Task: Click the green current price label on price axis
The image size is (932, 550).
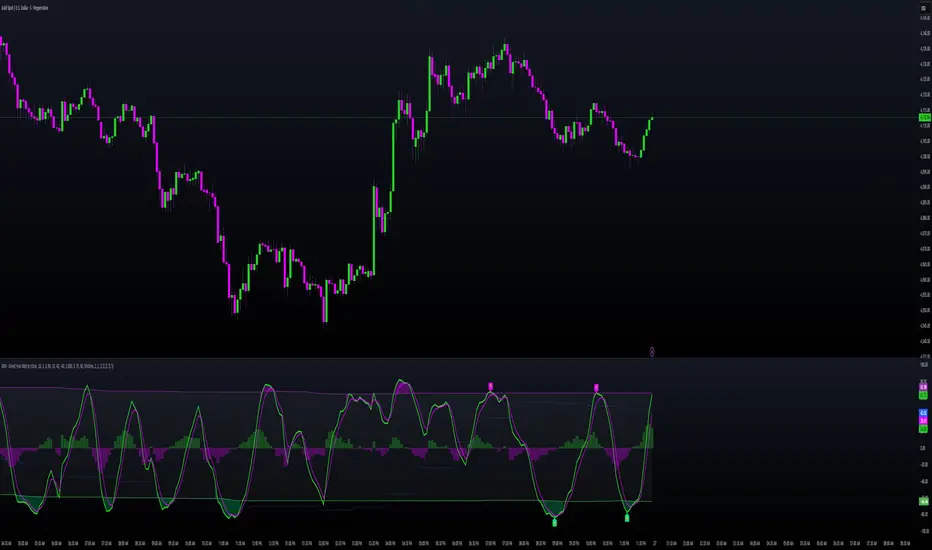Action: 925,118
